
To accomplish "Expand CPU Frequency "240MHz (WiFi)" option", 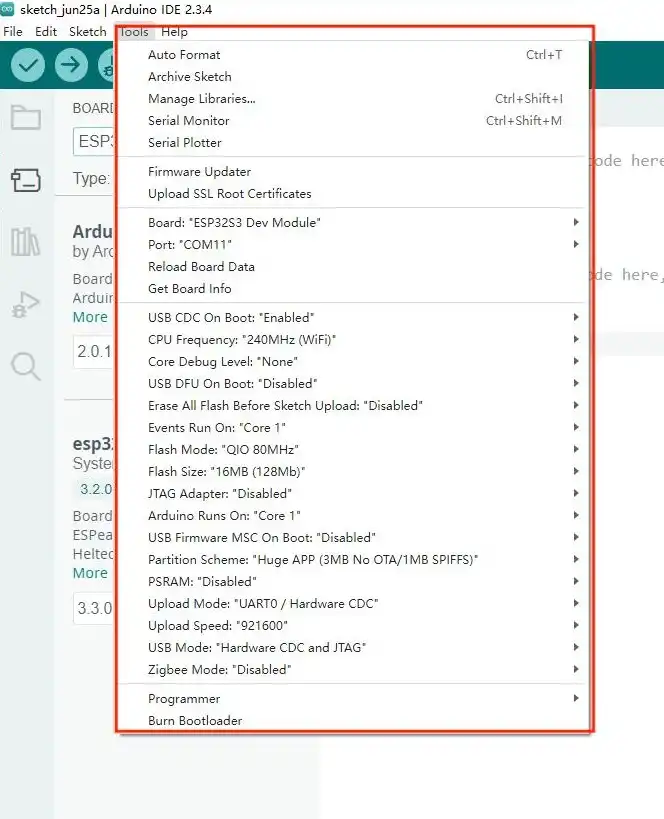I will (353, 340).
